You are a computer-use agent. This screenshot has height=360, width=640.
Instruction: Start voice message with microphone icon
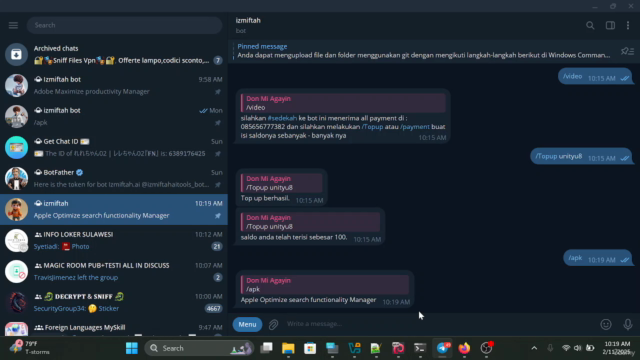628,324
